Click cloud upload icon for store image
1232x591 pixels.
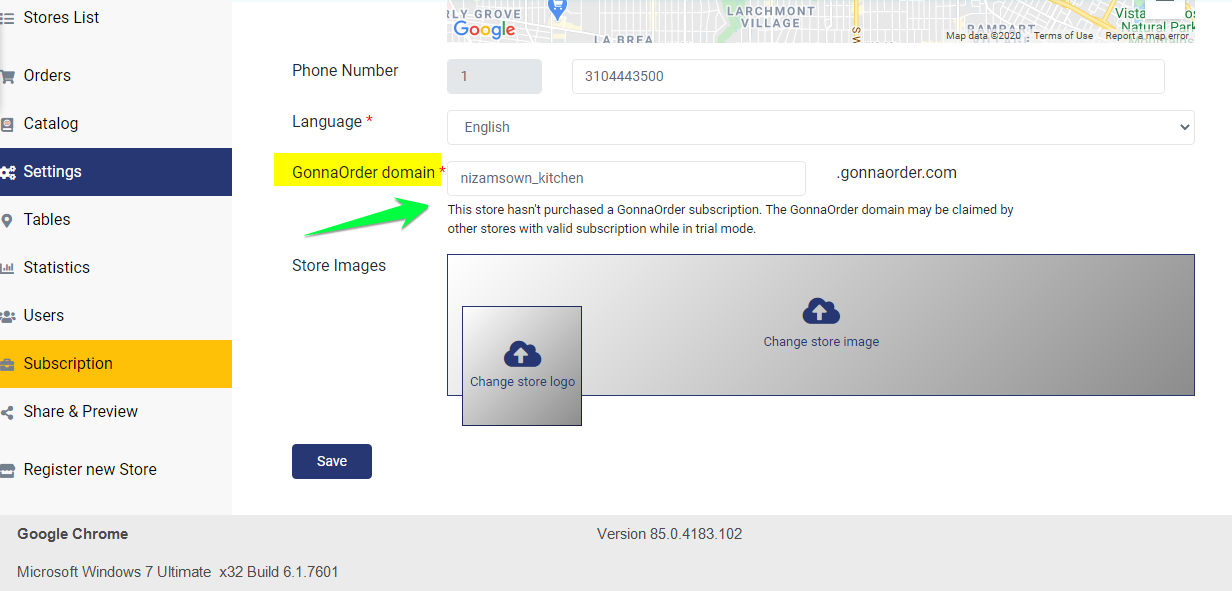(821, 311)
